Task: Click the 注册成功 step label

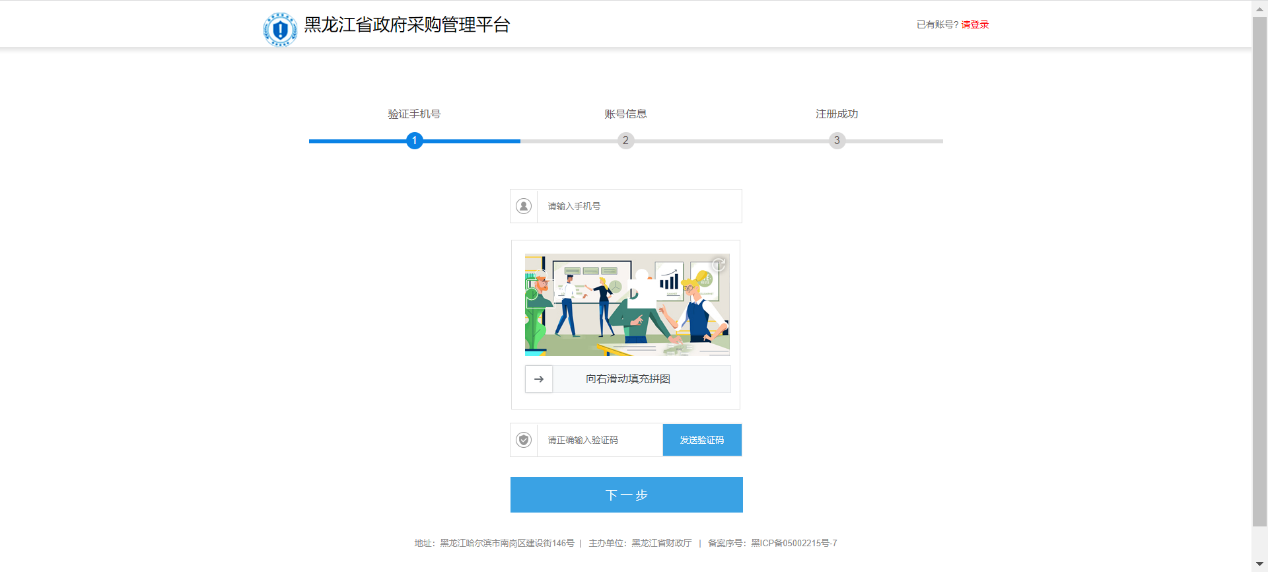Action: [x=837, y=114]
